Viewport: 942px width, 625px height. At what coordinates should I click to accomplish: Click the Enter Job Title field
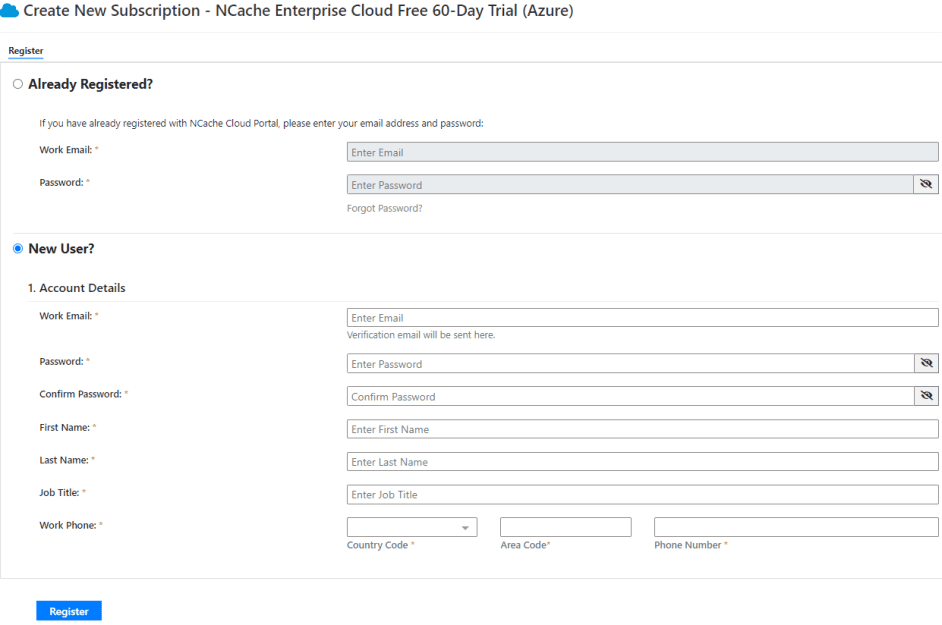click(x=643, y=495)
